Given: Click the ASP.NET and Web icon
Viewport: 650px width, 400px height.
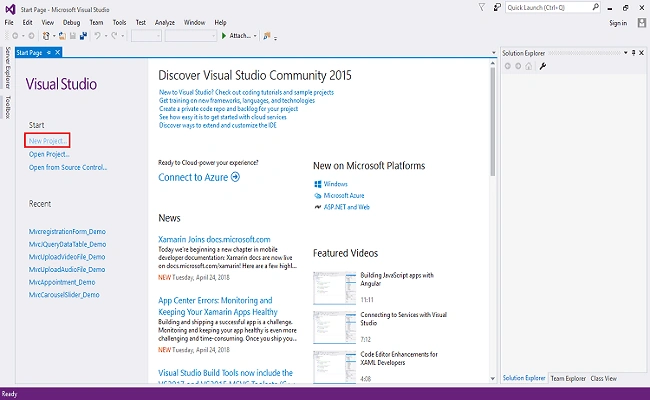Looking at the screenshot, I should click(x=318, y=207).
